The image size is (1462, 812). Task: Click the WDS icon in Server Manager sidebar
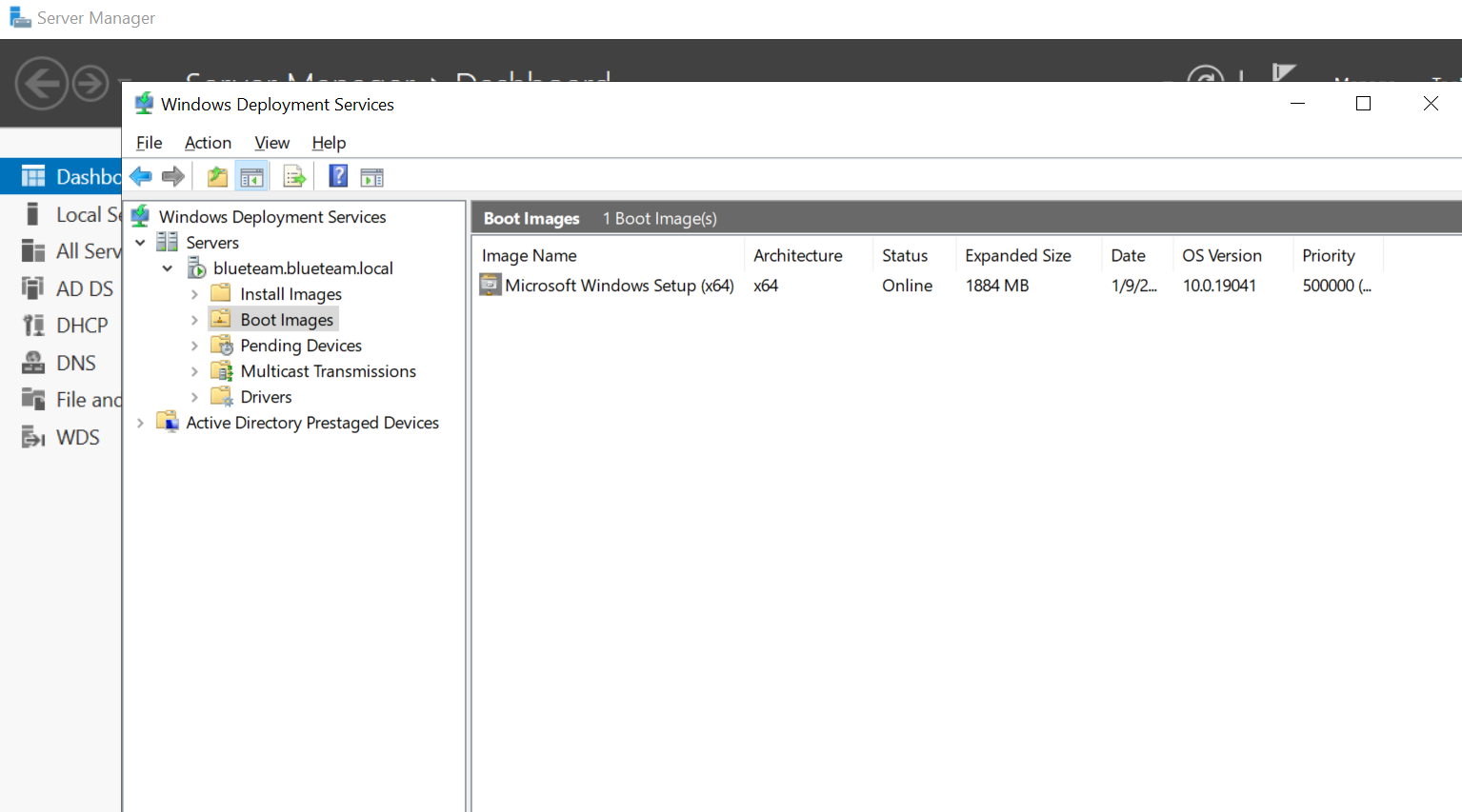33,437
